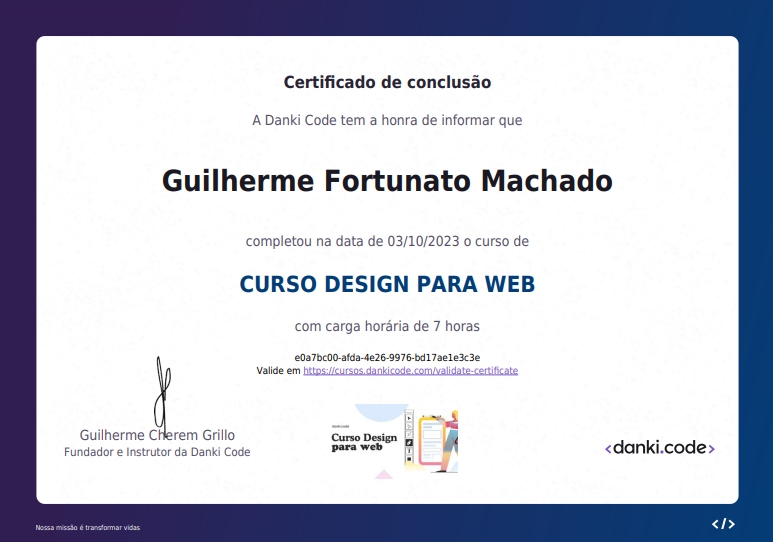
Task: Click 'Fundador e Instrutor da Danki Code' text
Action: (157, 452)
